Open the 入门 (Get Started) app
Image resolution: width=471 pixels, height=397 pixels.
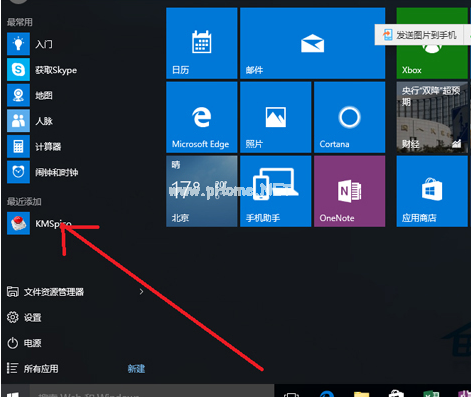30,44
